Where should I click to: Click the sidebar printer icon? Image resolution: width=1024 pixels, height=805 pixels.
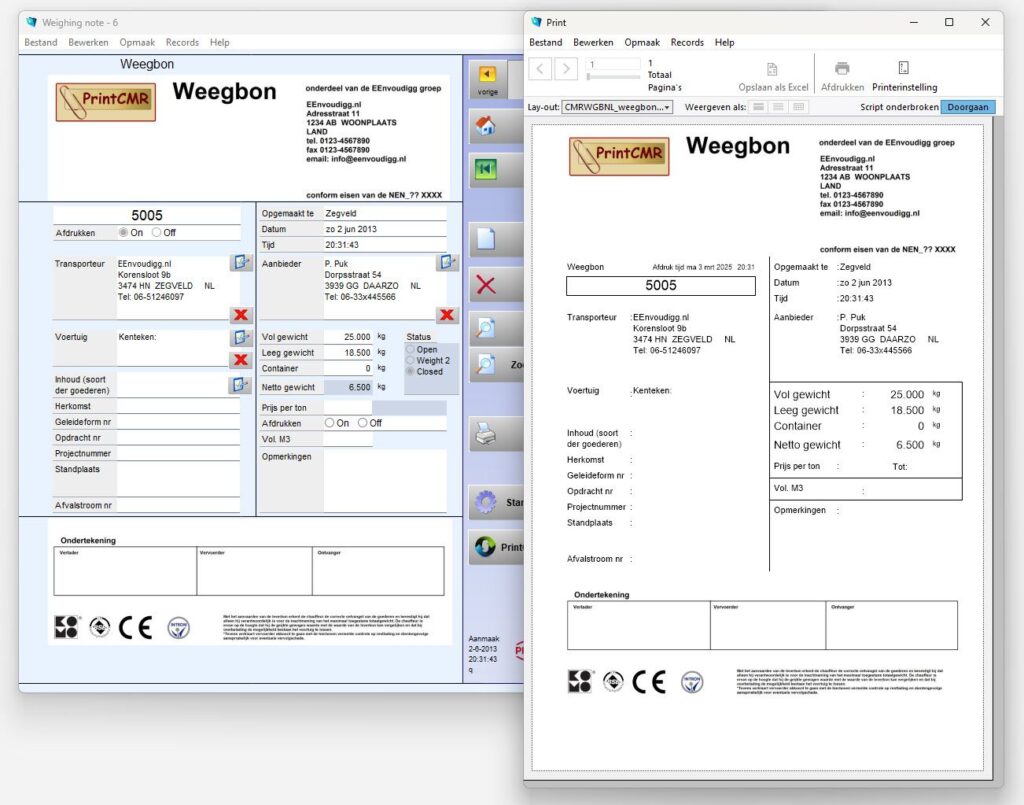point(486,433)
